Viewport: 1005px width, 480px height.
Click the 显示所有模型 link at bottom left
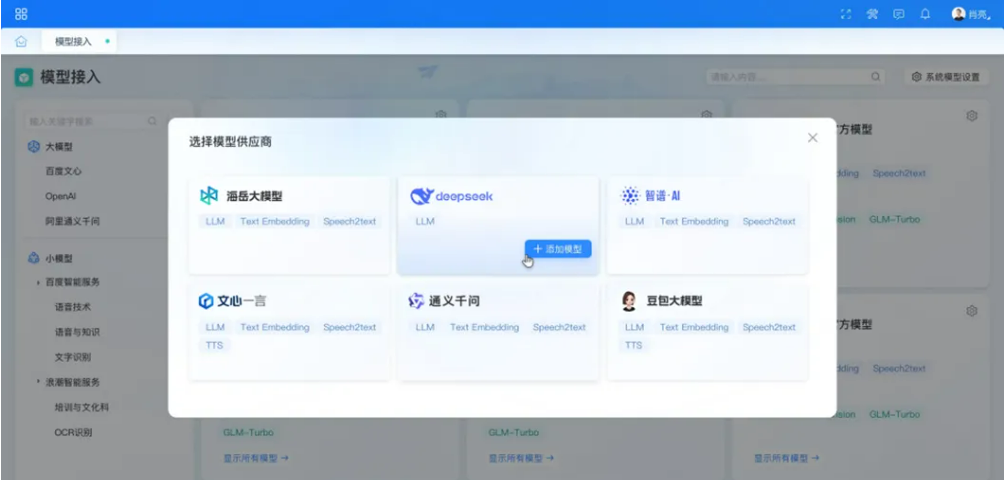[255, 458]
